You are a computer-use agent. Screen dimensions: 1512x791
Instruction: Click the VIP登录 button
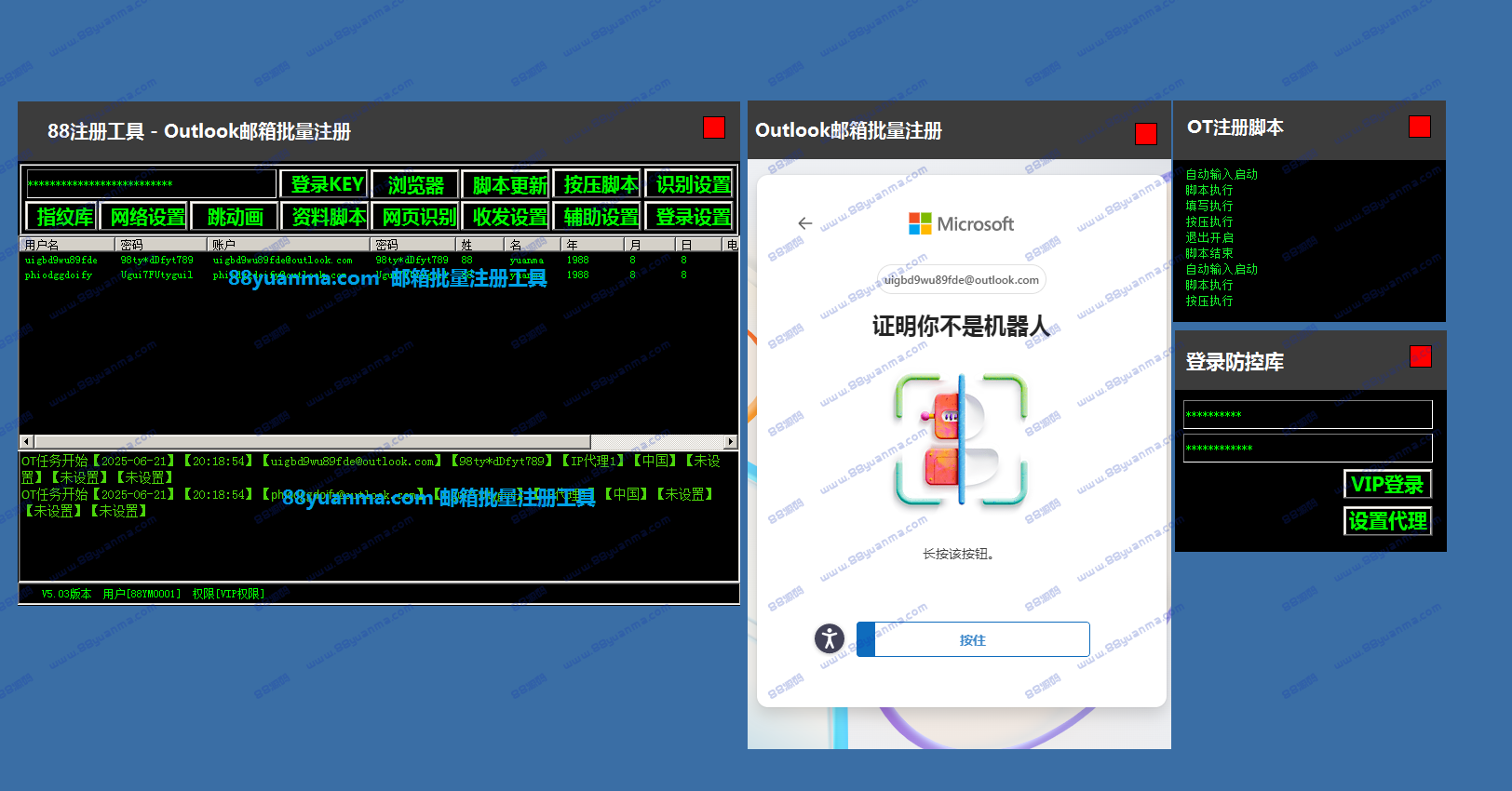coord(1387,484)
